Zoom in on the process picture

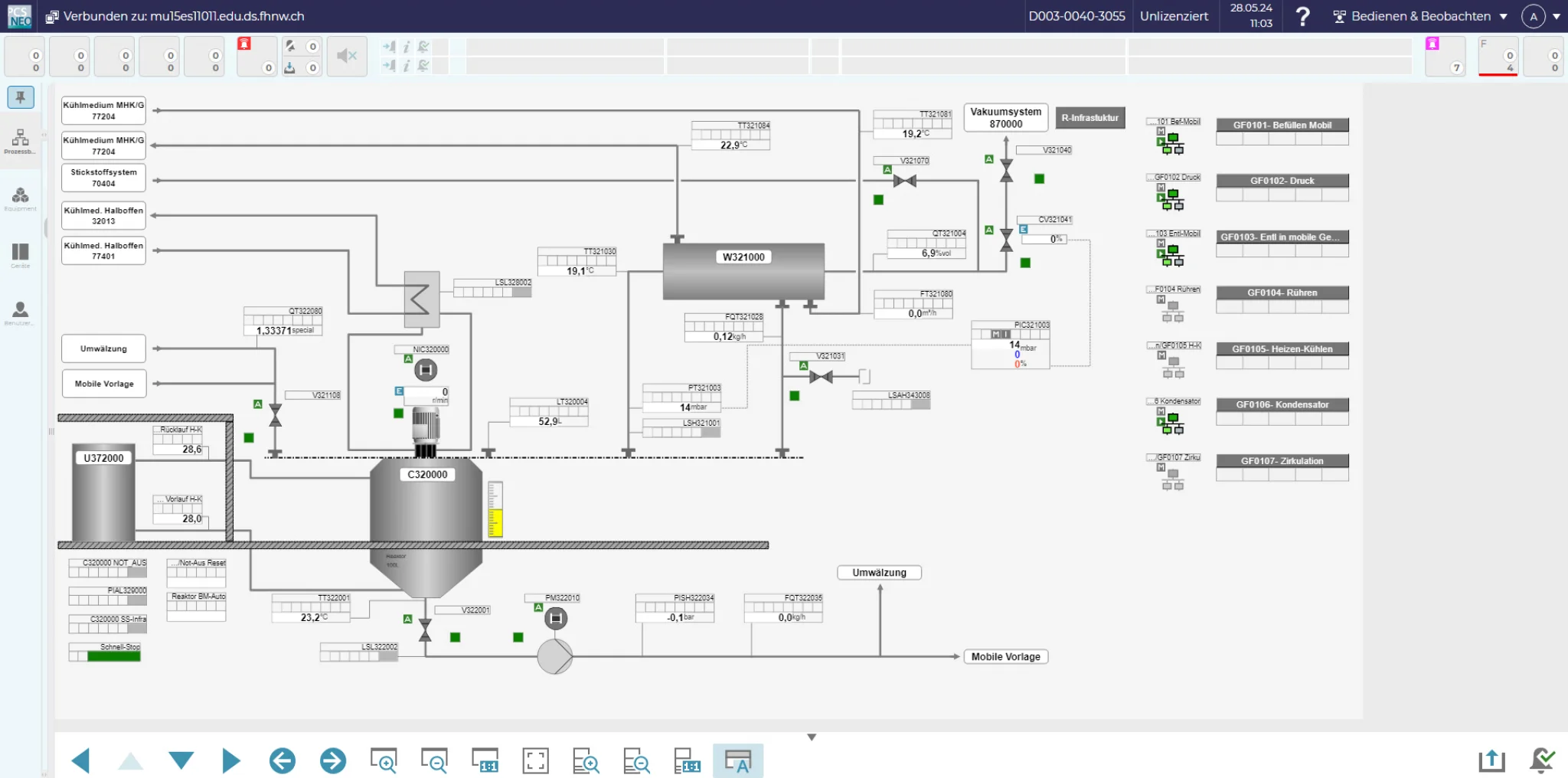coord(384,760)
